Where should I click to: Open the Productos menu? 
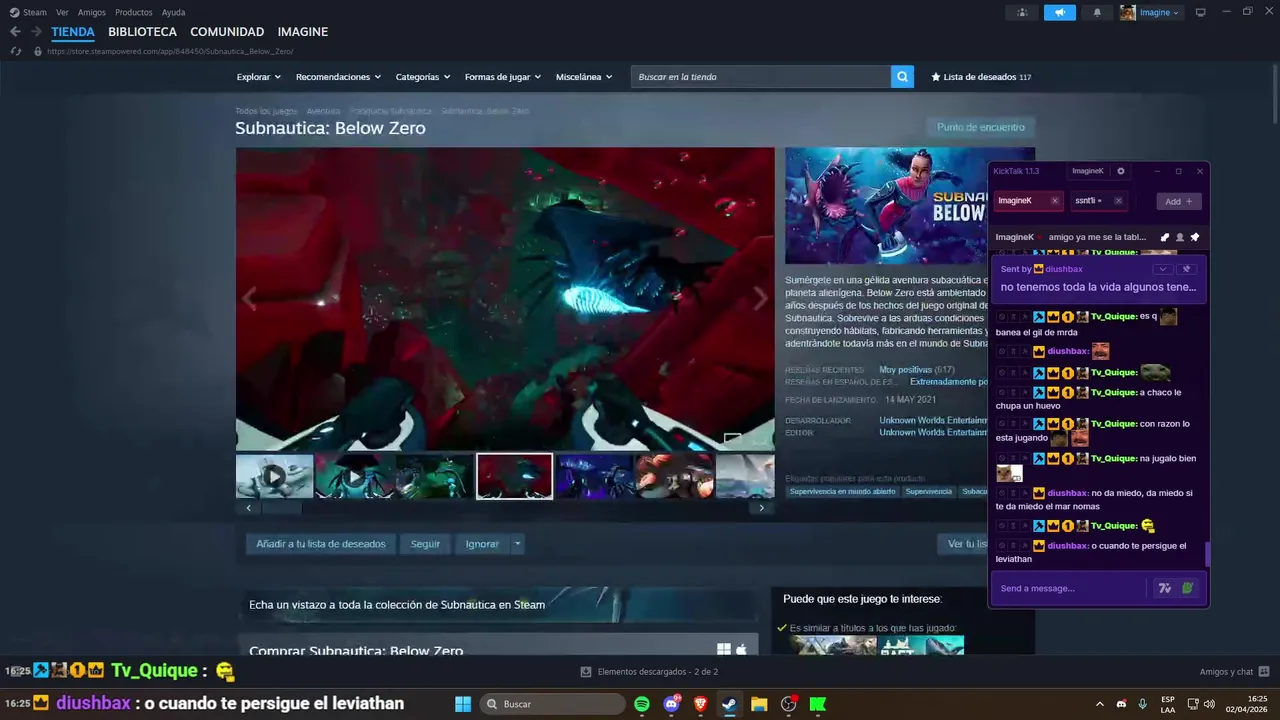pos(134,12)
